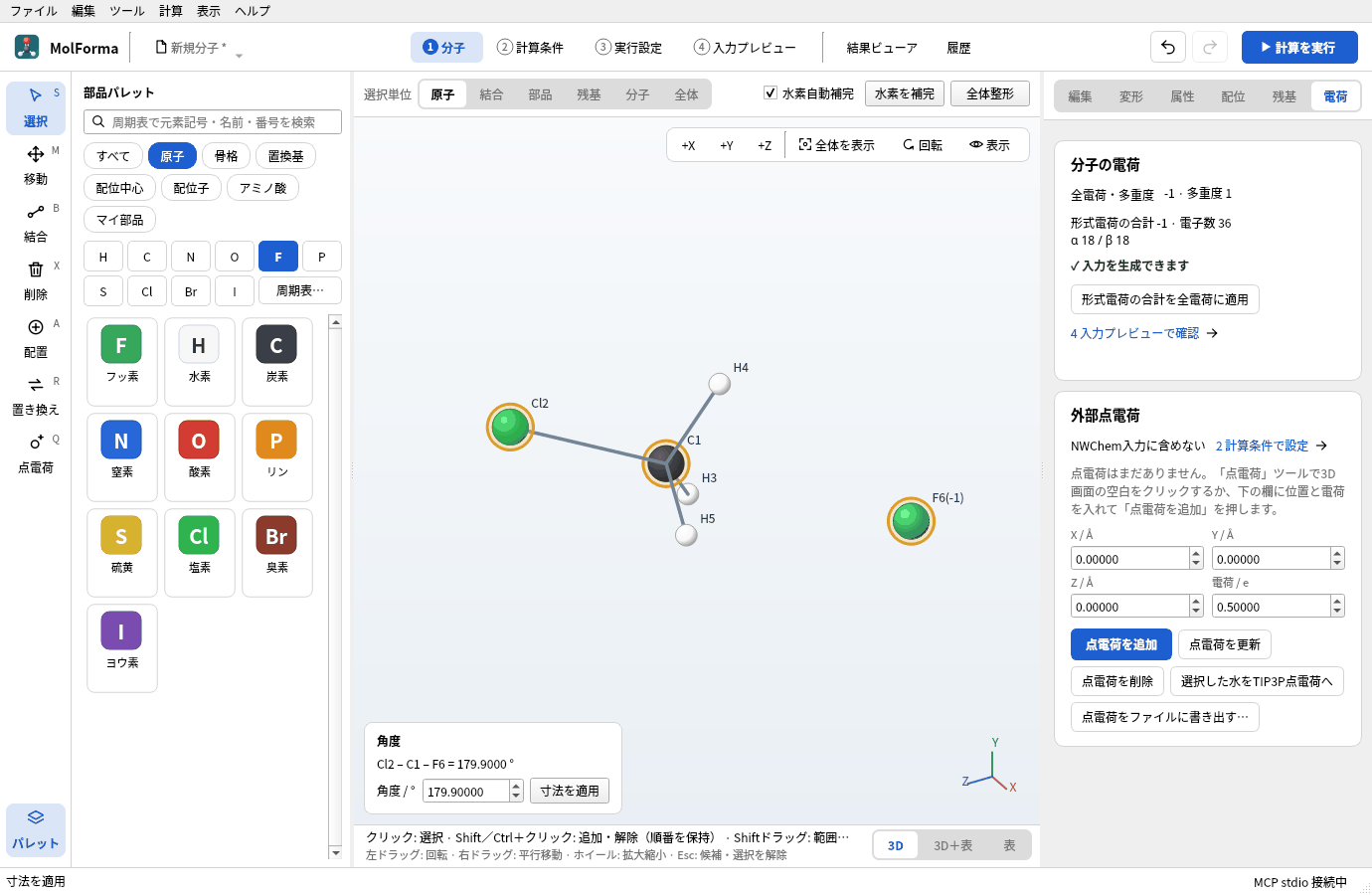Activate the 移動 move tool

click(36, 165)
